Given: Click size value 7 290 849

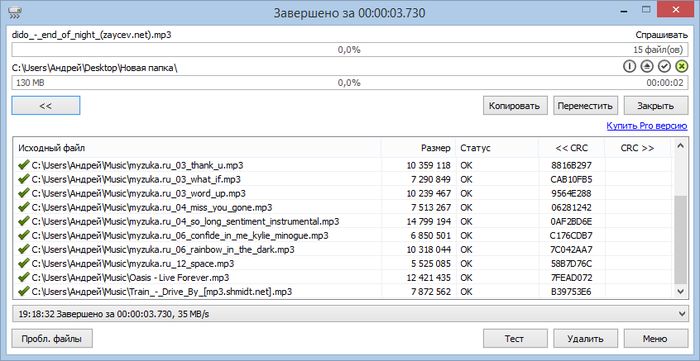Looking at the screenshot, I should (x=431, y=179).
